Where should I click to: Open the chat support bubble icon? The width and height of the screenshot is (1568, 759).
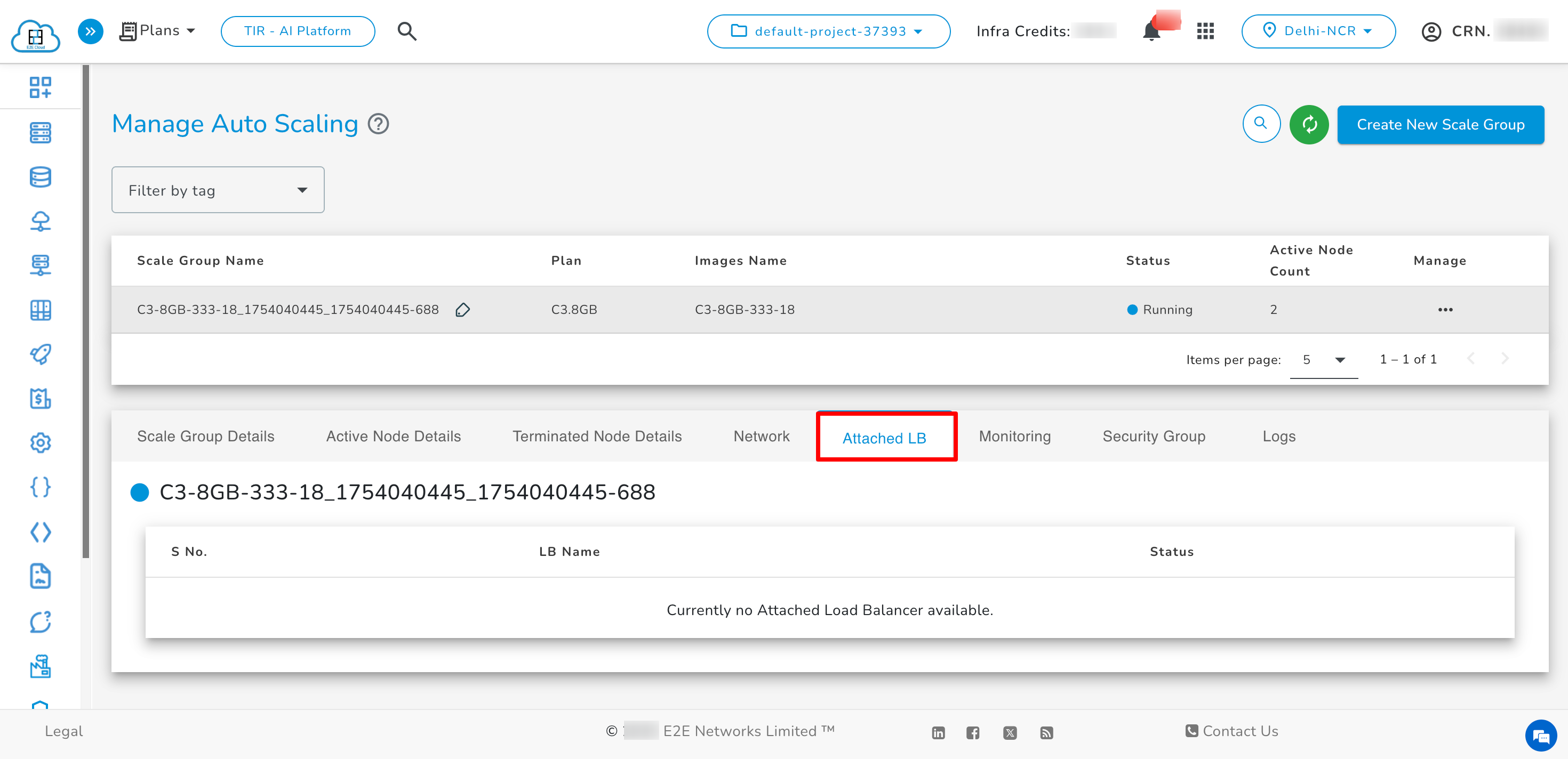(1540, 737)
